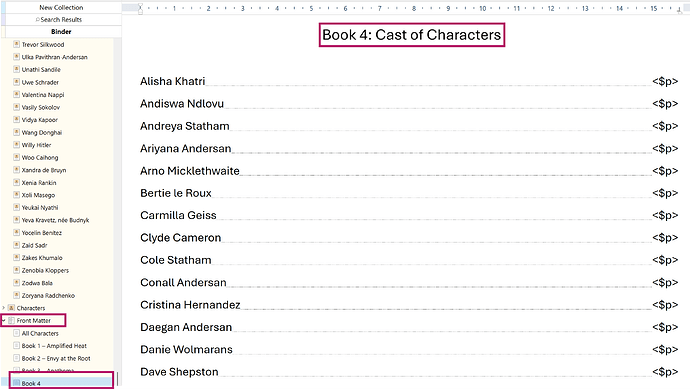Click the character icon beside Woo Caihong
Viewport: 690px width, 389px height.
pyautogui.click(x=16, y=157)
